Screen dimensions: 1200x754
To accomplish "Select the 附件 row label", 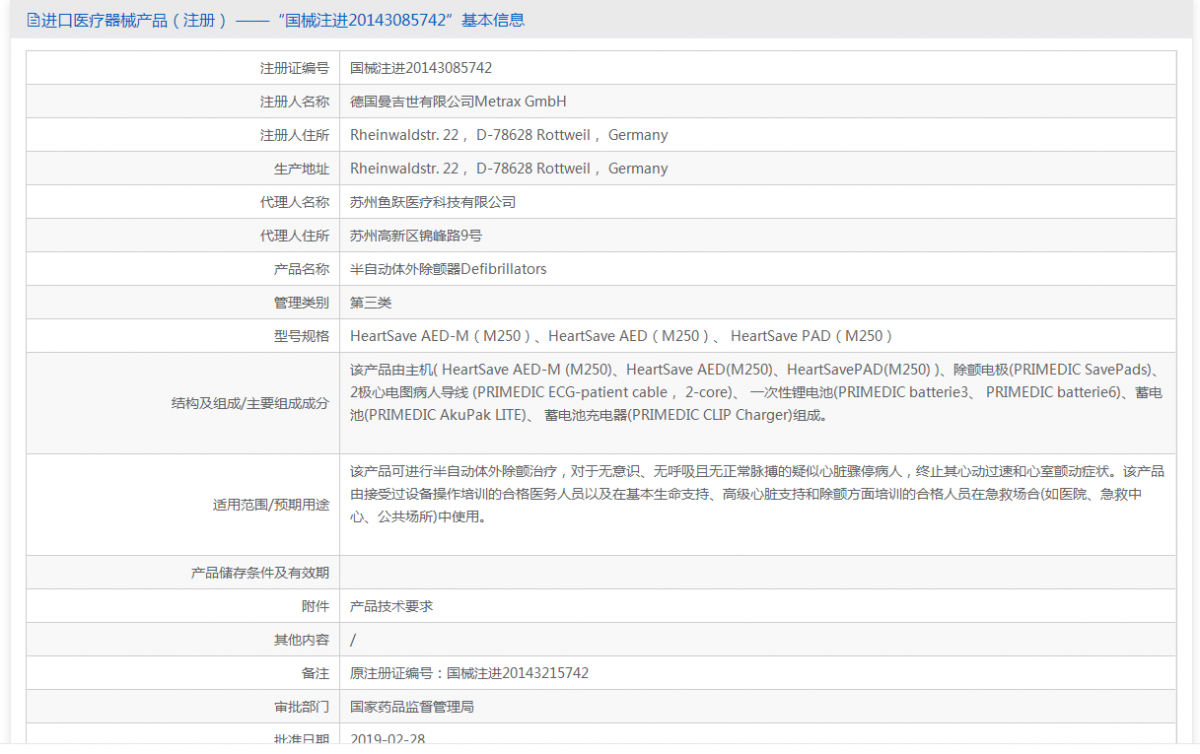I will (x=315, y=606).
